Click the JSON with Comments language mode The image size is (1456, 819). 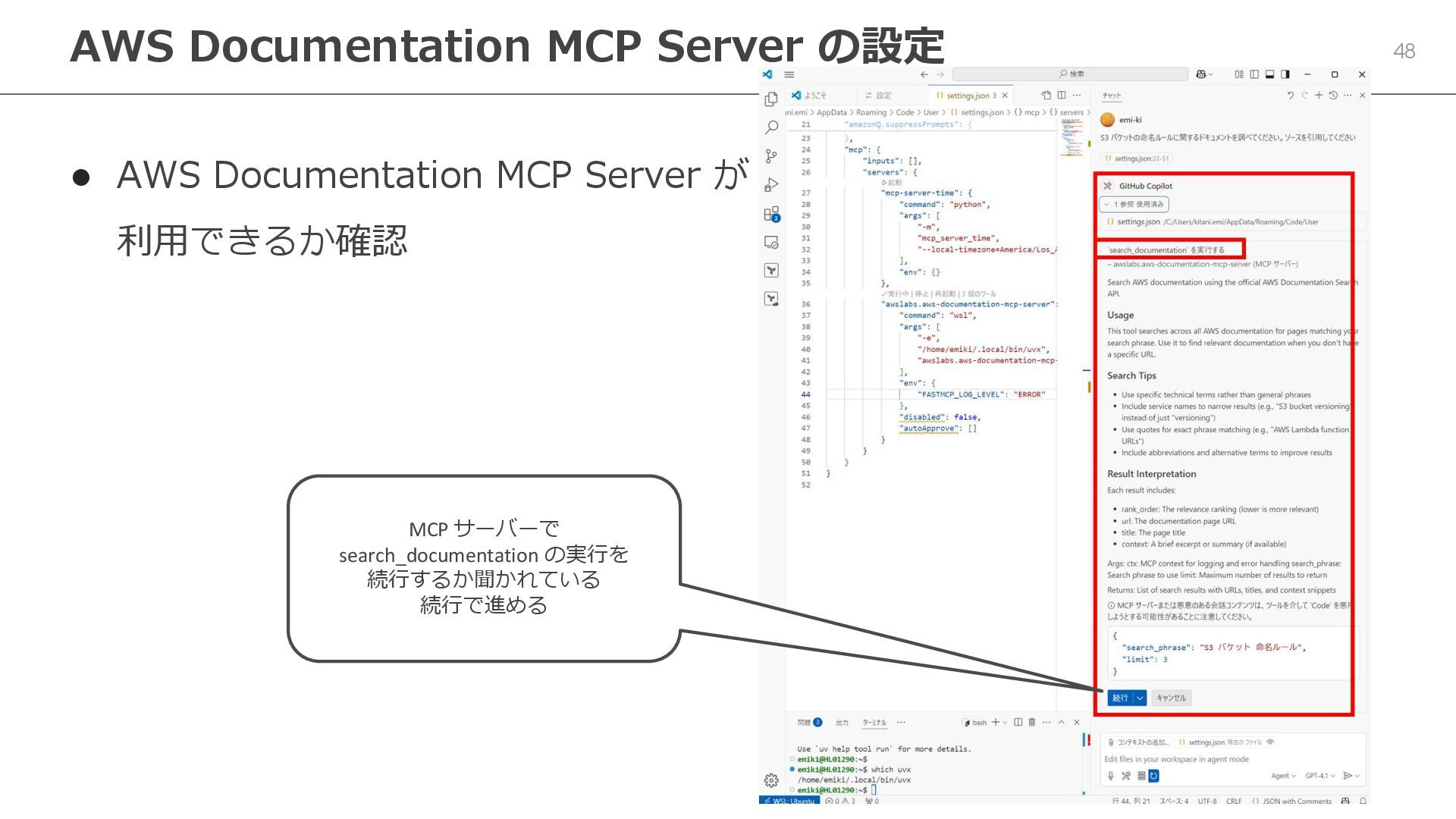point(1291,801)
